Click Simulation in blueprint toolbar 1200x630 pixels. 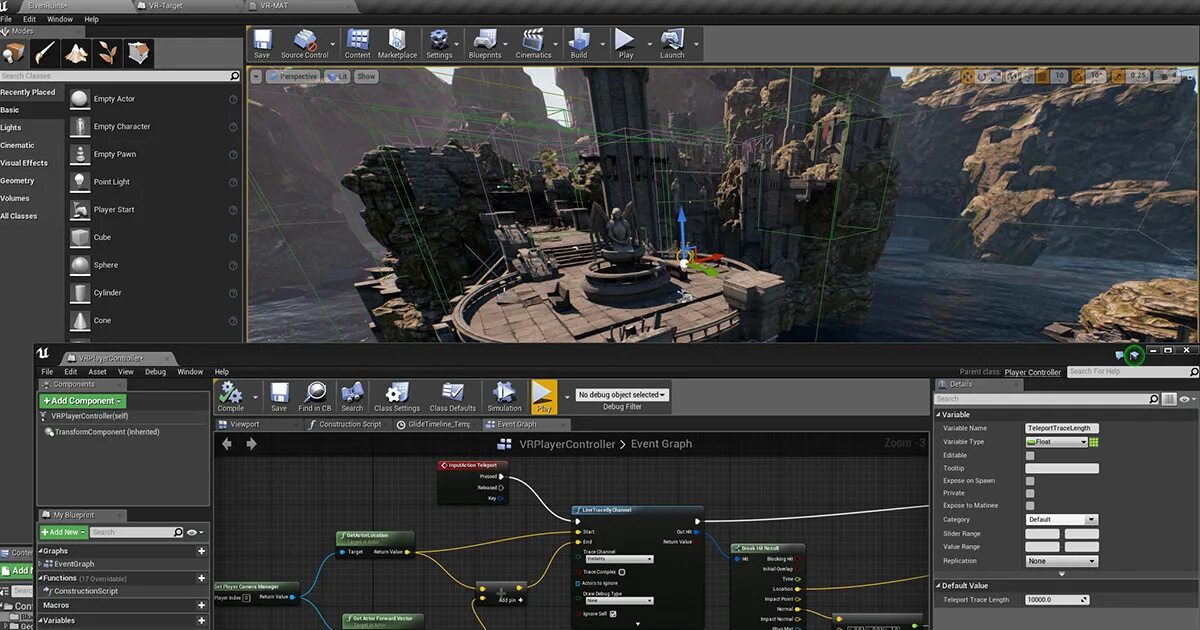pos(504,396)
